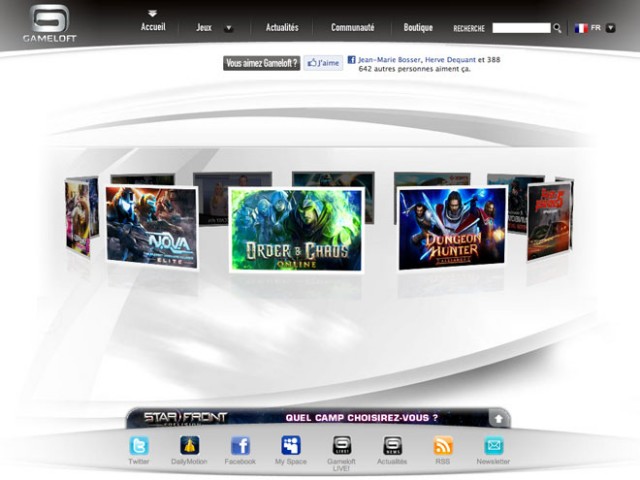Click the Gameloft logo
Screen dimensions: 640x480
coord(49,24)
